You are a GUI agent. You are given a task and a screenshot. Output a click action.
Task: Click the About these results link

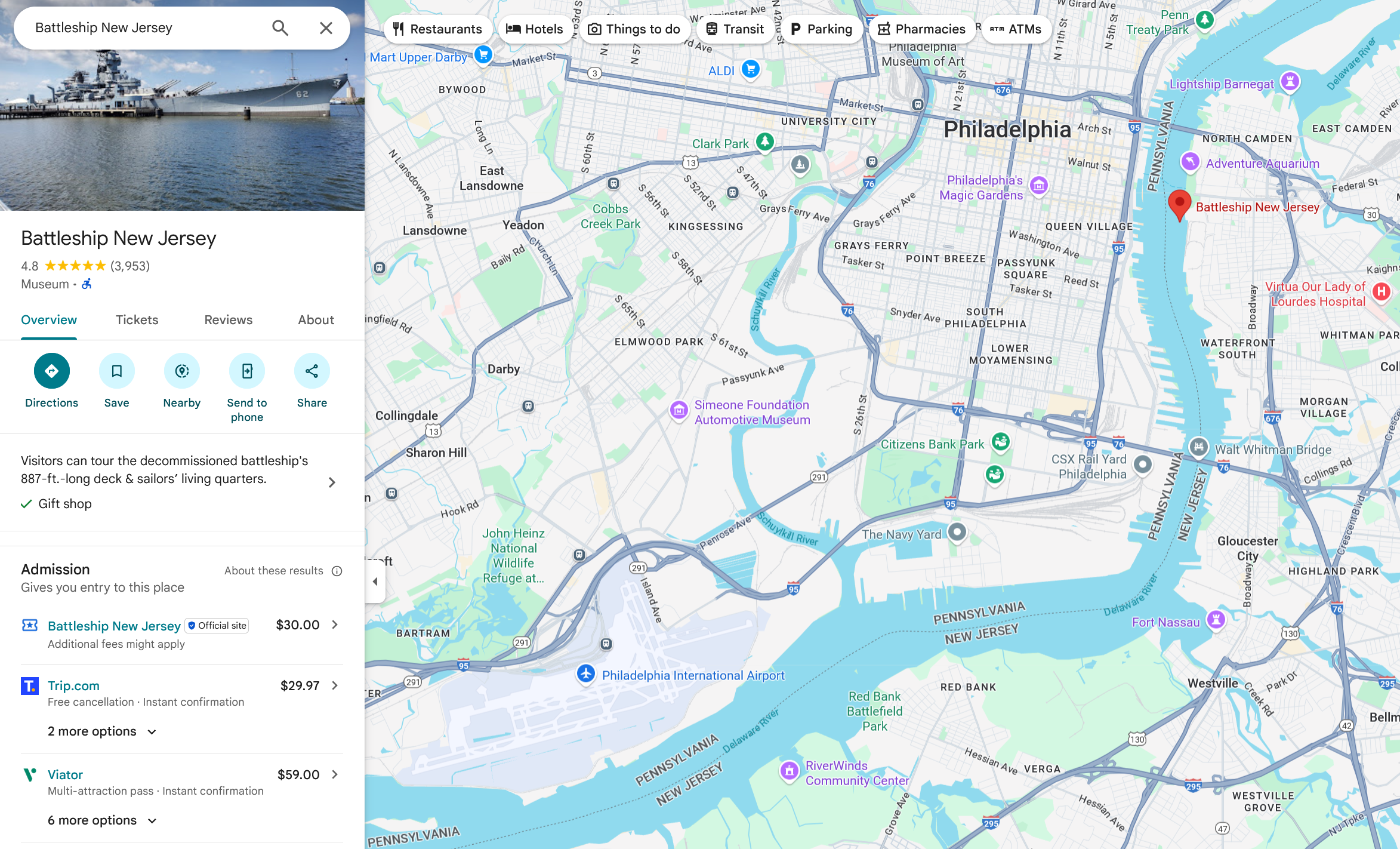point(274,571)
